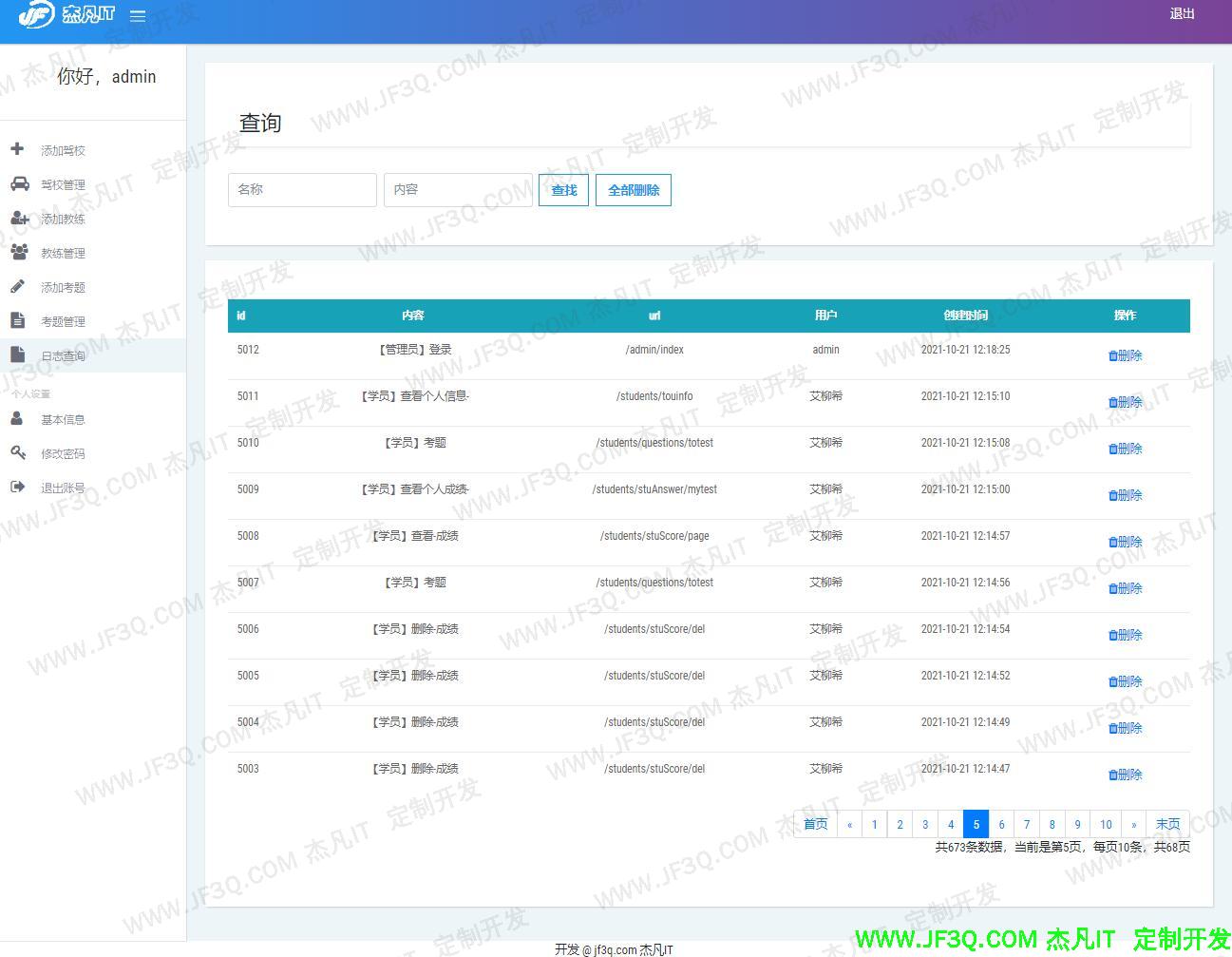Click the 查找 search button
This screenshot has width=1232, height=957.
click(563, 190)
